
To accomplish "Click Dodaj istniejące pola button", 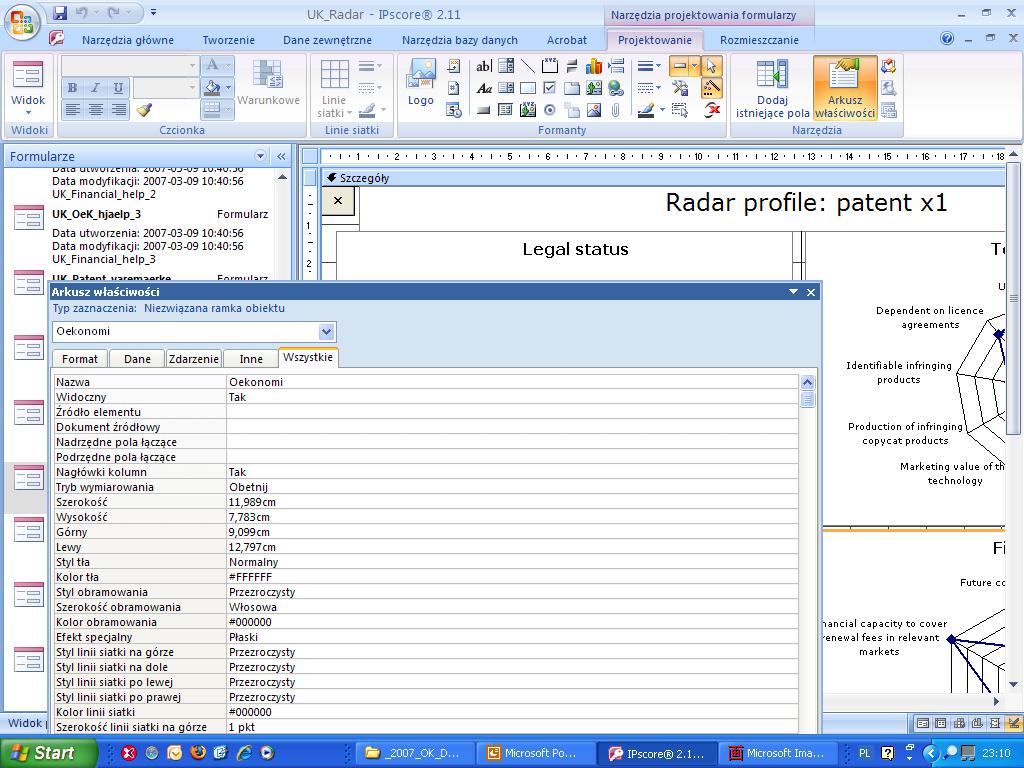I will [773, 89].
